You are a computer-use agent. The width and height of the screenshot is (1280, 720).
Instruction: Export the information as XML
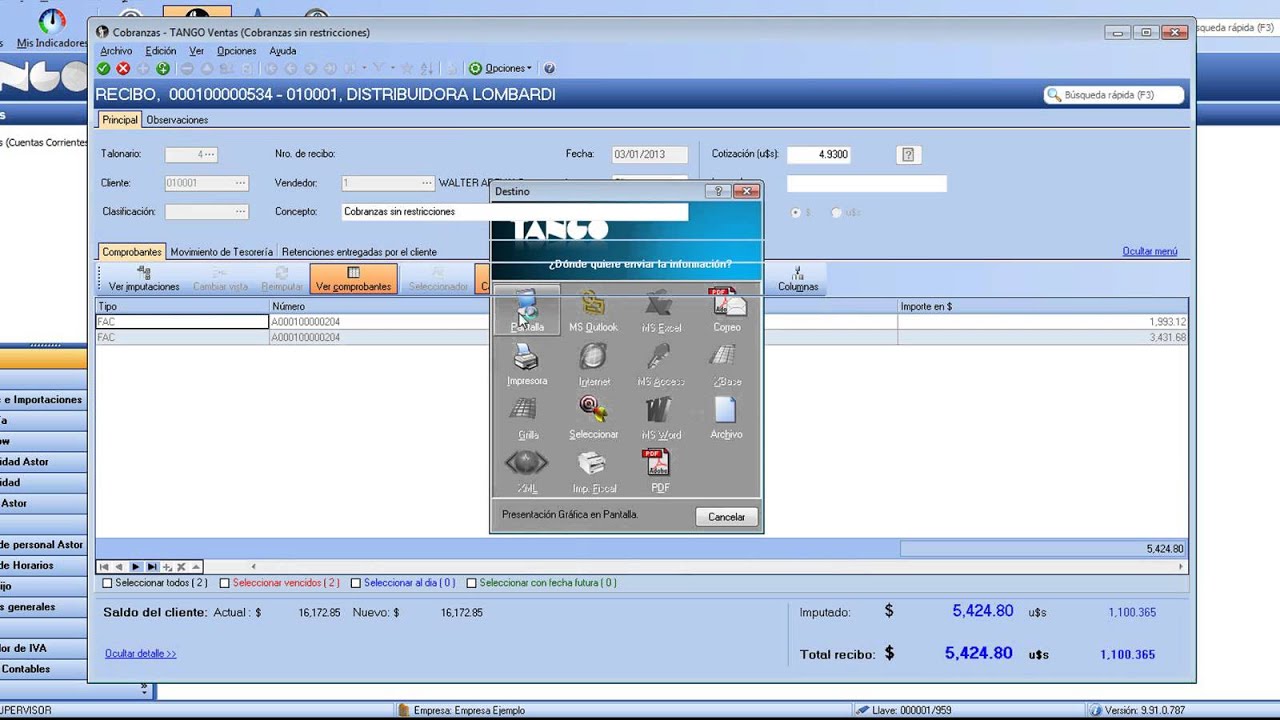coord(527,473)
